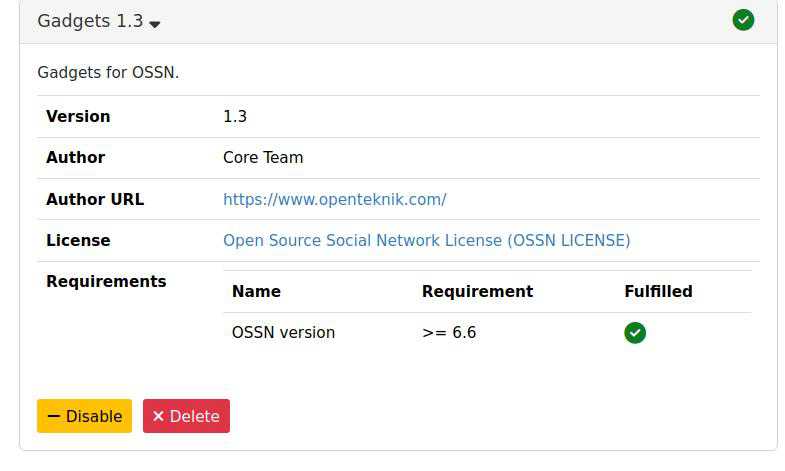Click the green enabled checkmark in Gadgets header

point(743,20)
